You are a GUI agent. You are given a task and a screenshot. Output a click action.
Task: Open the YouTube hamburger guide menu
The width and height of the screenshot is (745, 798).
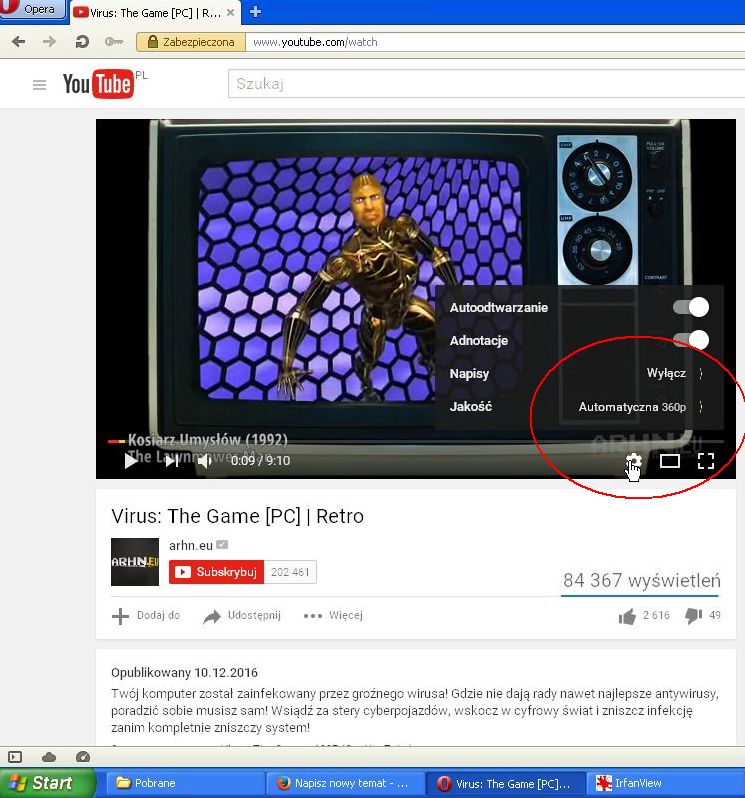tap(39, 84)
